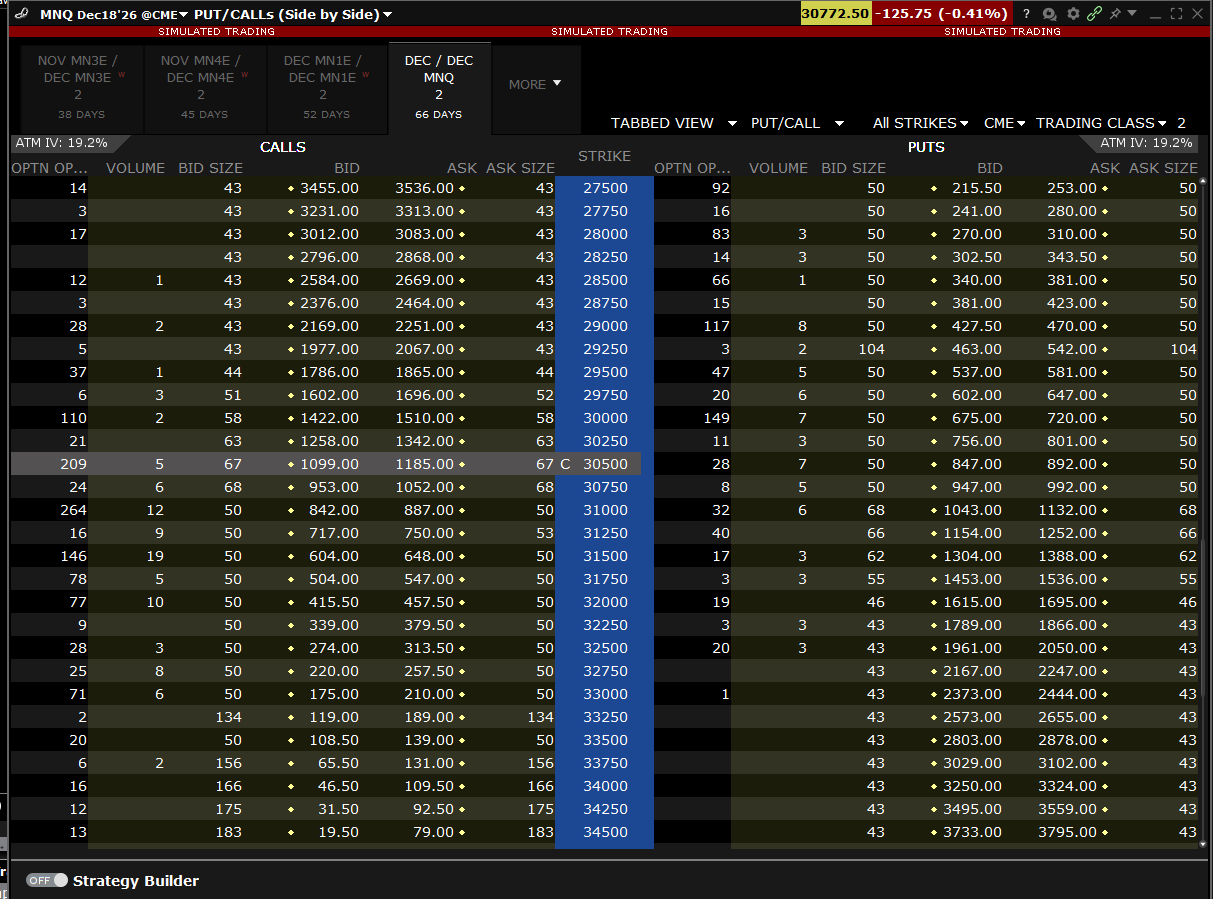Image resolution: width=1213 pixels, height=899 pixels.
Task: Click call open interest 264
Action: (x=73, y=510)
